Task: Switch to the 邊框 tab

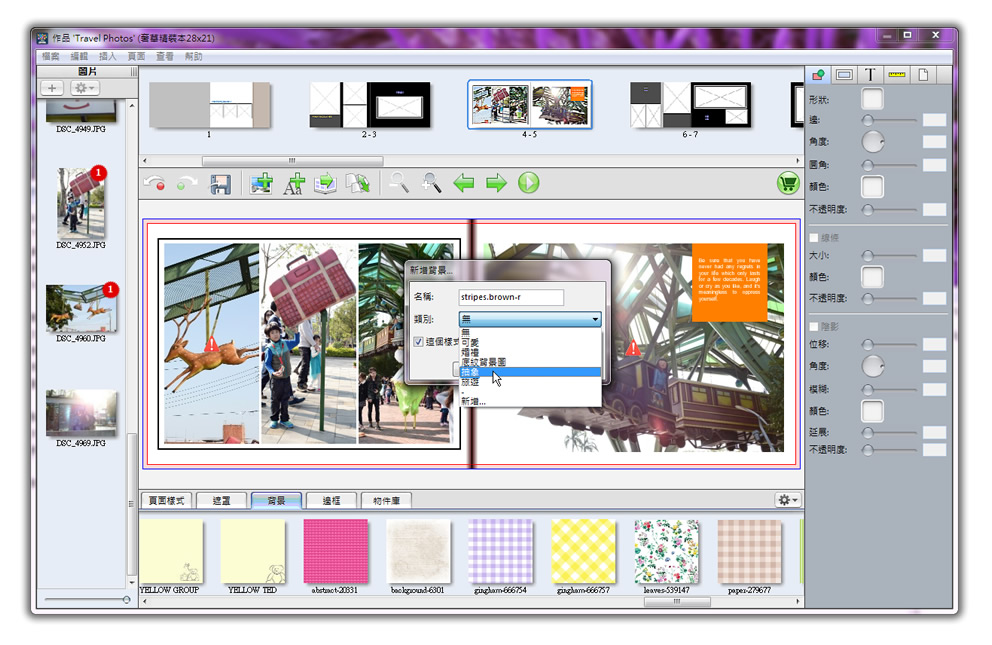Action: 325,500
